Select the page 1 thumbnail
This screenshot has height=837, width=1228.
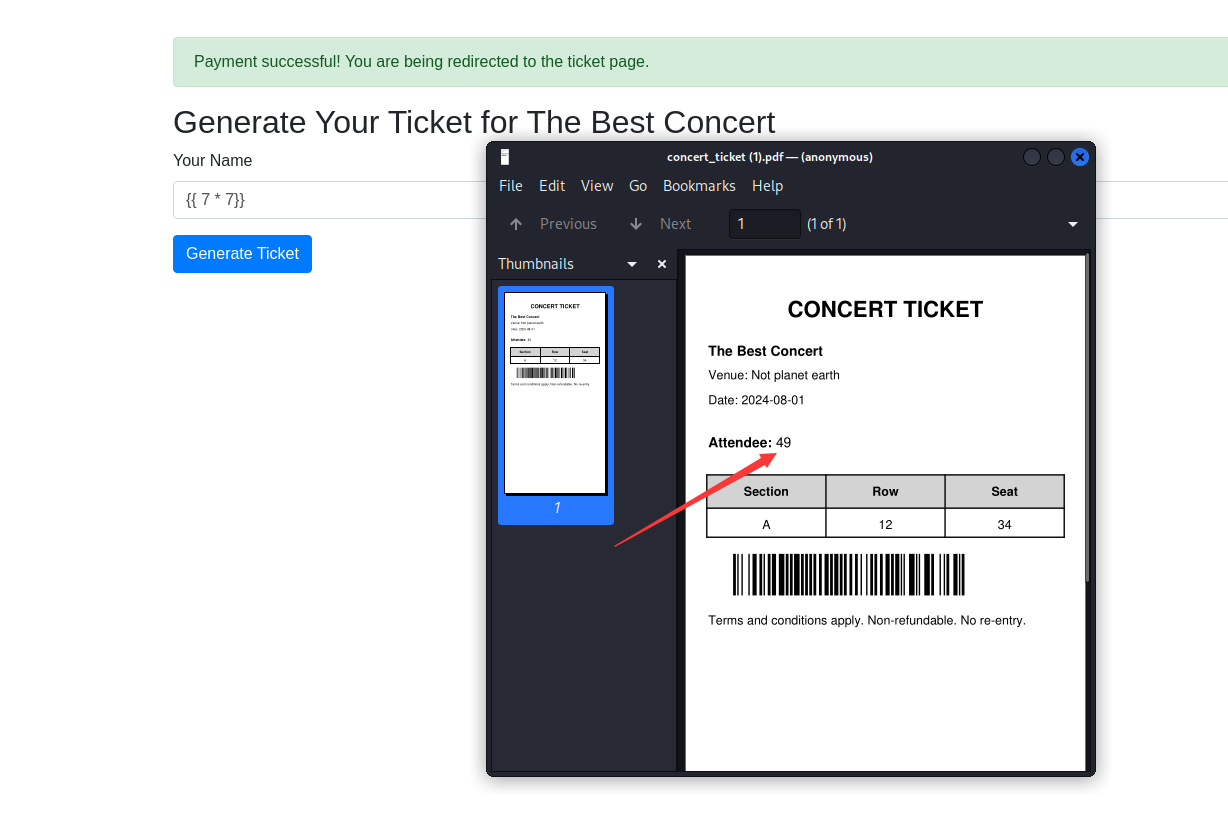coord(555,394)
